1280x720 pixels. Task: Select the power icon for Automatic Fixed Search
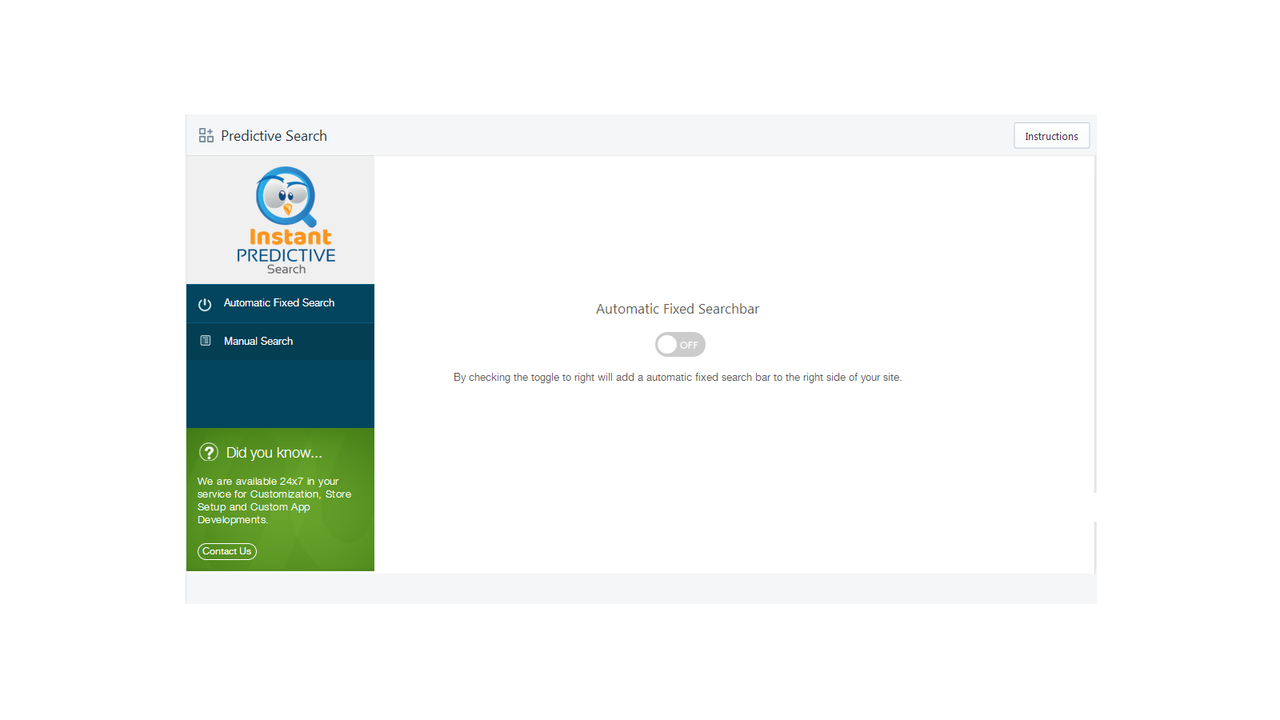point(204,303)
